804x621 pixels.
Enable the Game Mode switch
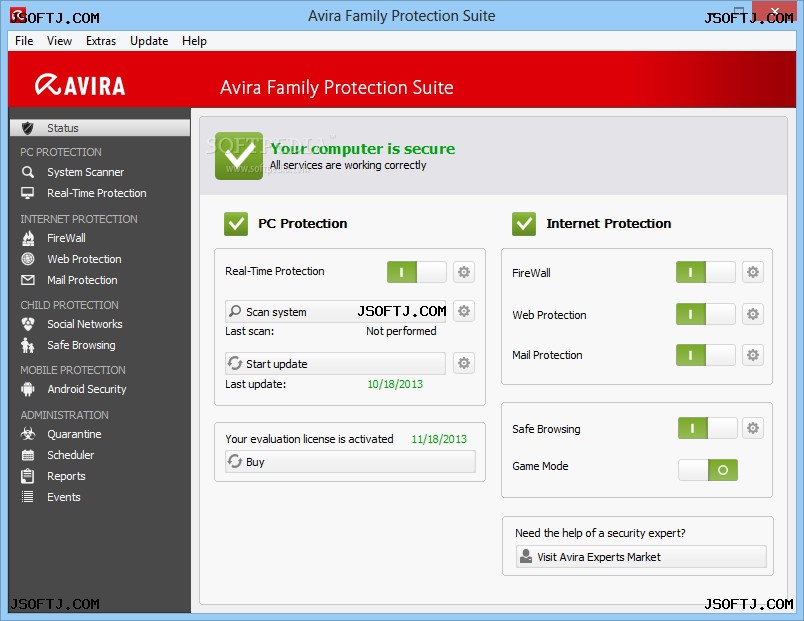708,470
